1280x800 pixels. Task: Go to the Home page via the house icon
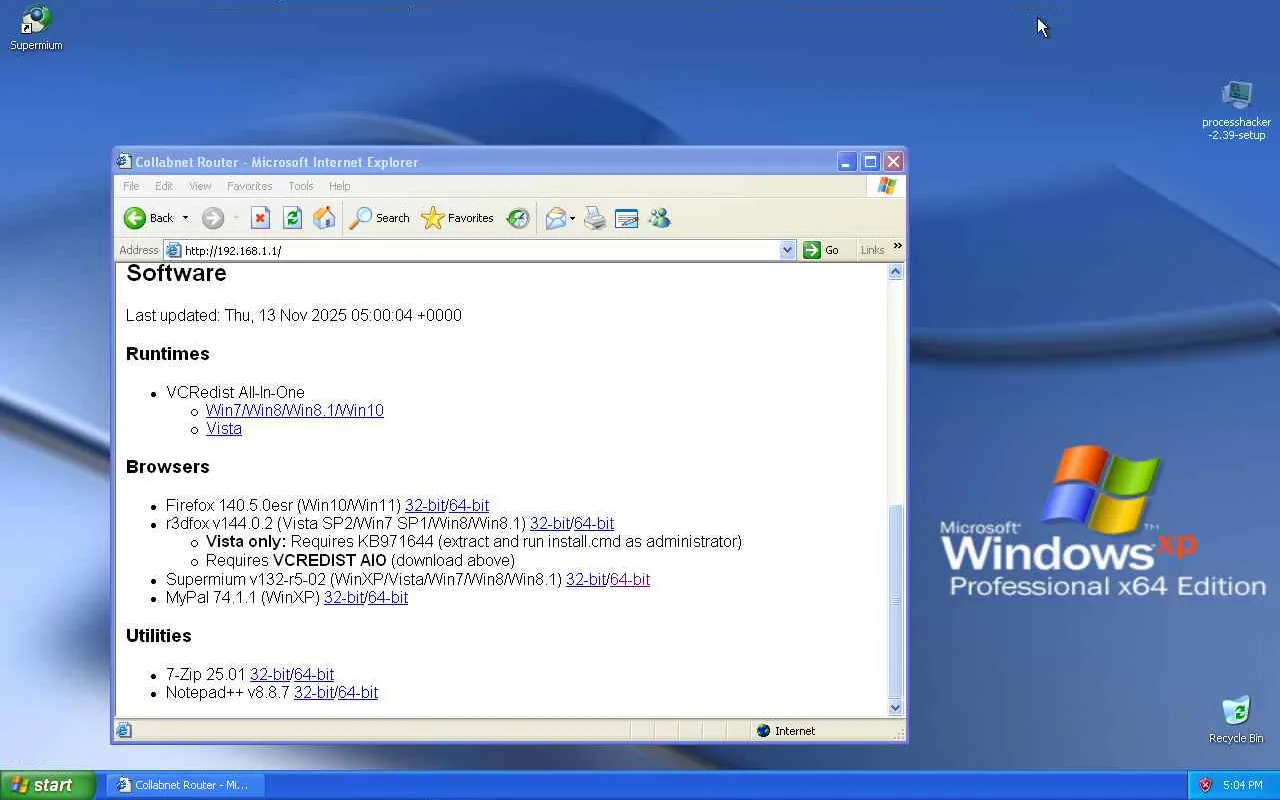pos(324,218)
